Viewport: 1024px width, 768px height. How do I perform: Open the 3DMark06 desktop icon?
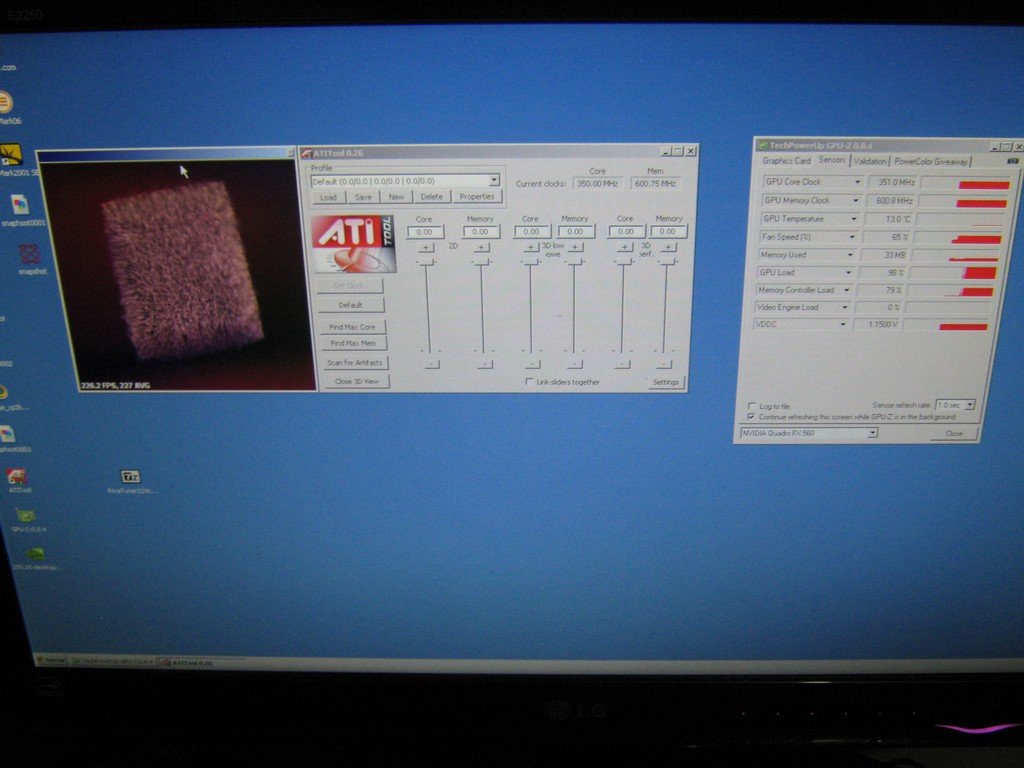click(4, 102)
